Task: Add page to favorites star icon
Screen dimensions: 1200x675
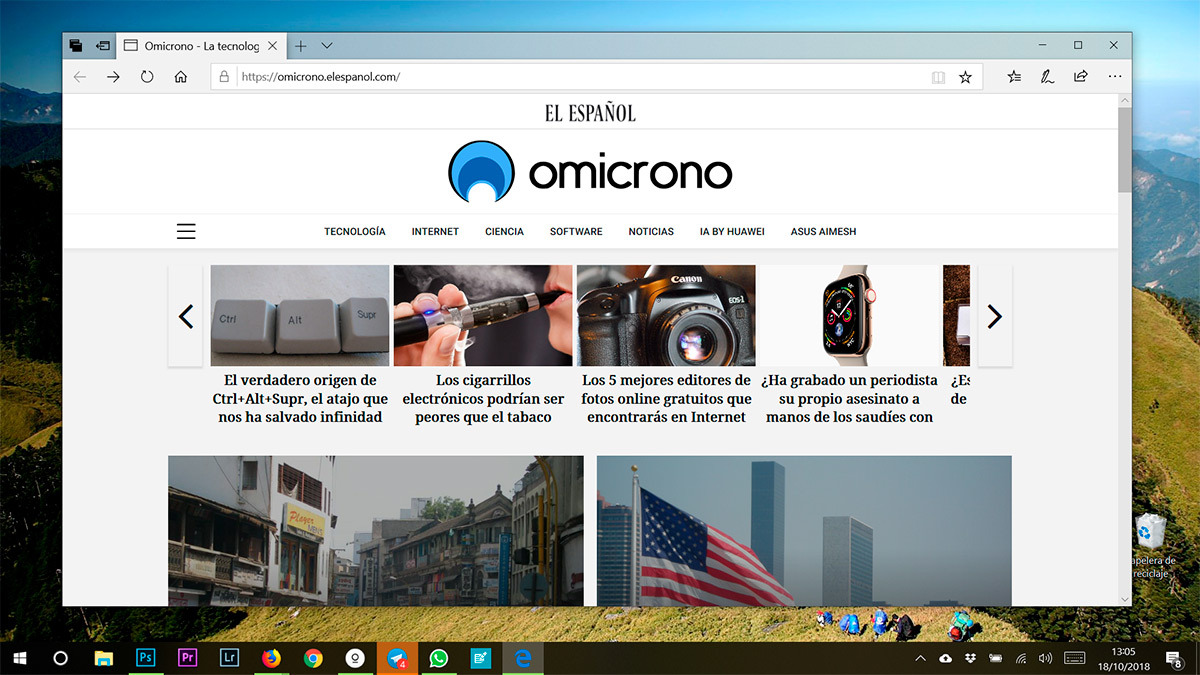Action: 965,77
